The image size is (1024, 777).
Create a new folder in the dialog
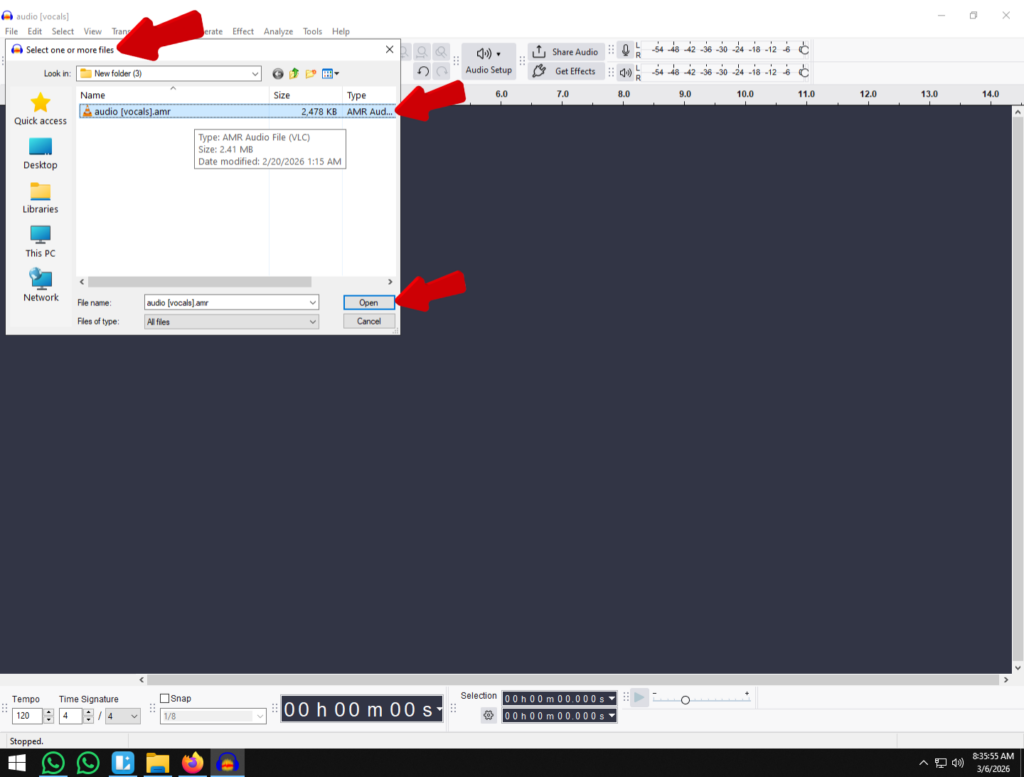pos(311,73)
